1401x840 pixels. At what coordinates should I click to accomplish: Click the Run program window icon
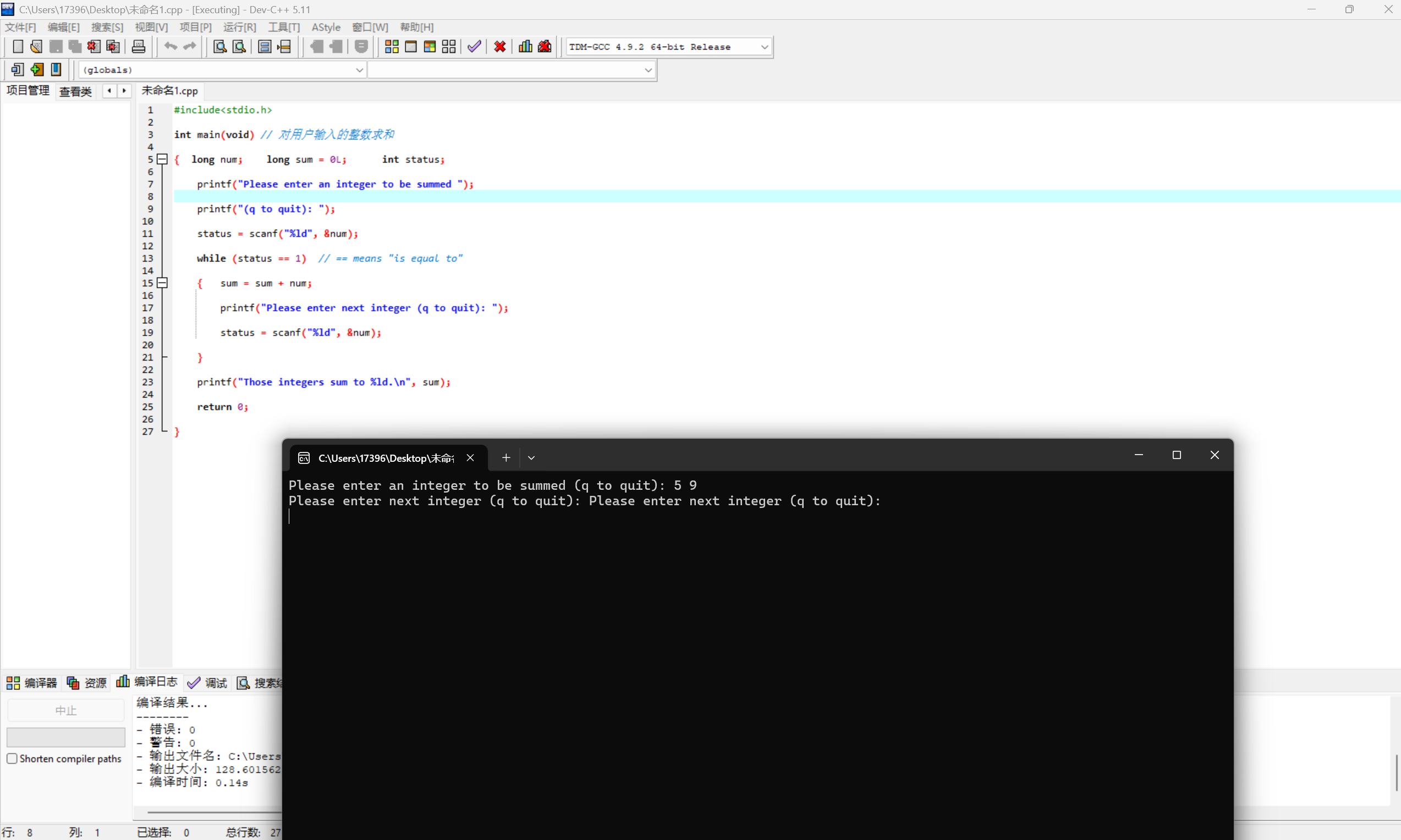click(410, 47)
